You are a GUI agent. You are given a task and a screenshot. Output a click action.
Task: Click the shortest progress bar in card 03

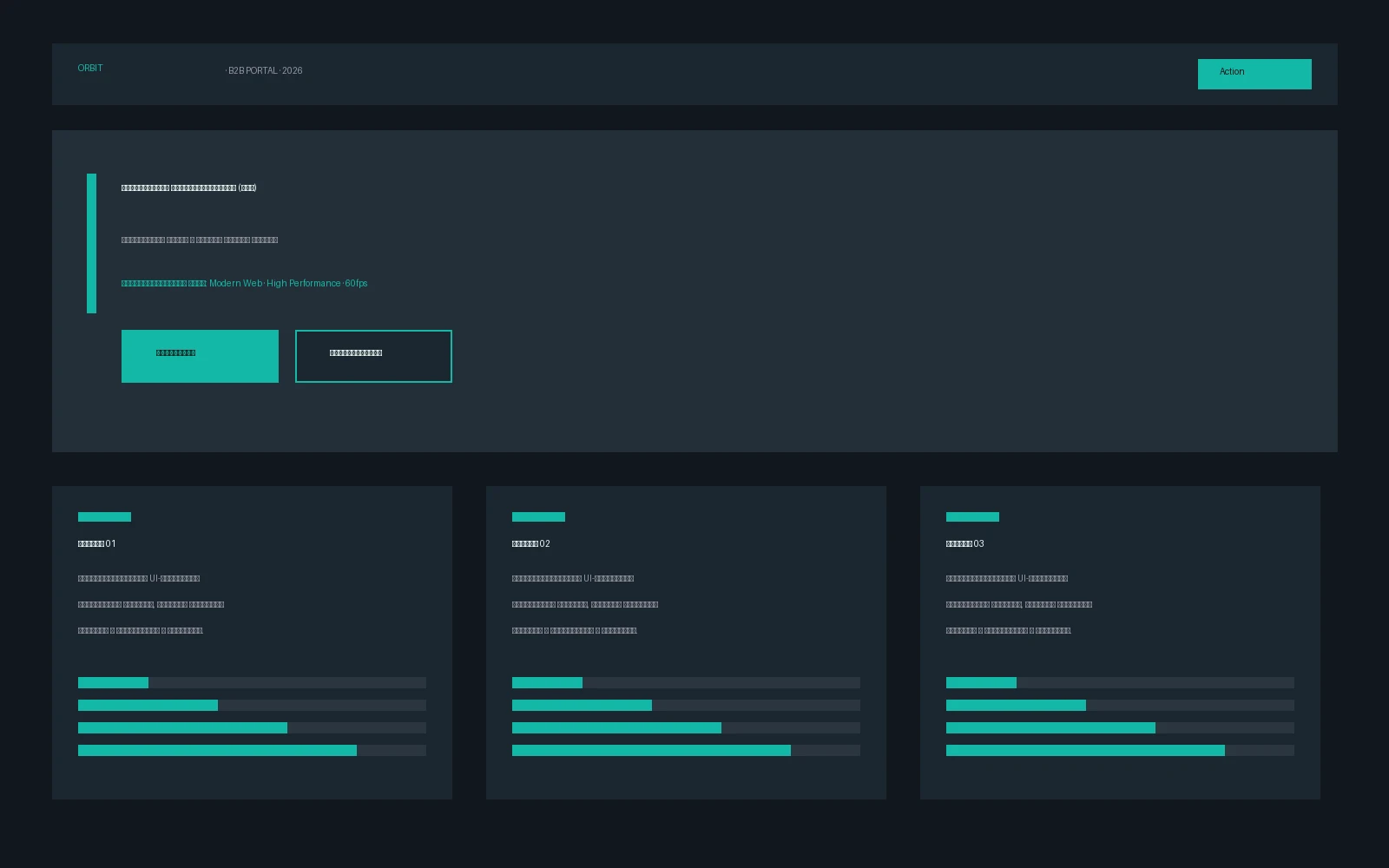point(1120,682)
